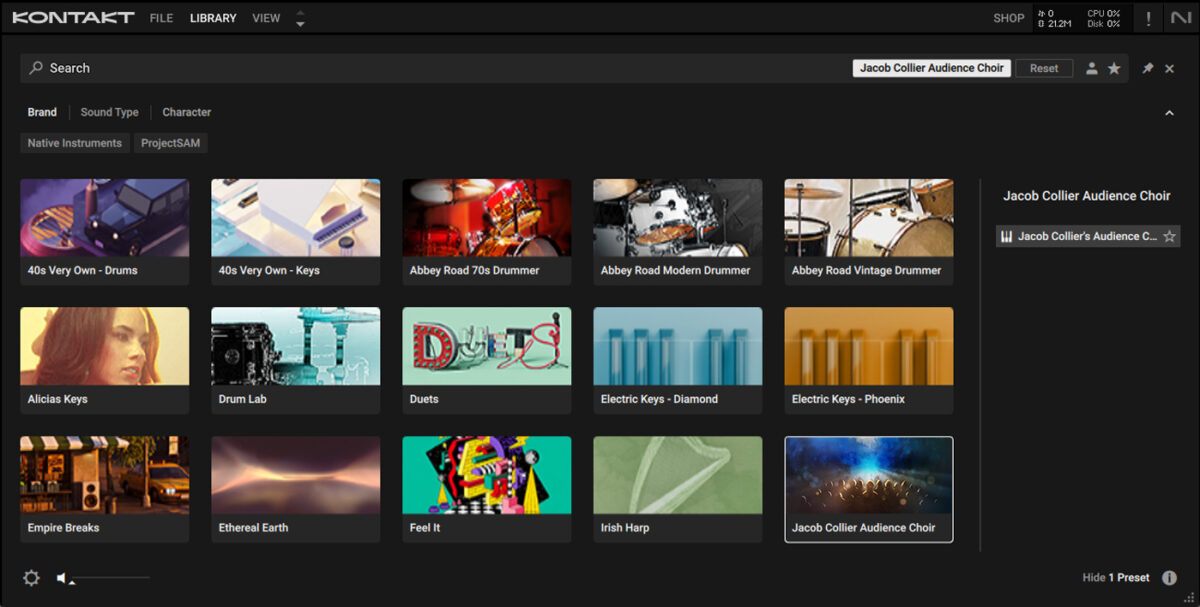Click the down arrow beside VIEW
1200x607 pixels.
(x=301, y=24)
